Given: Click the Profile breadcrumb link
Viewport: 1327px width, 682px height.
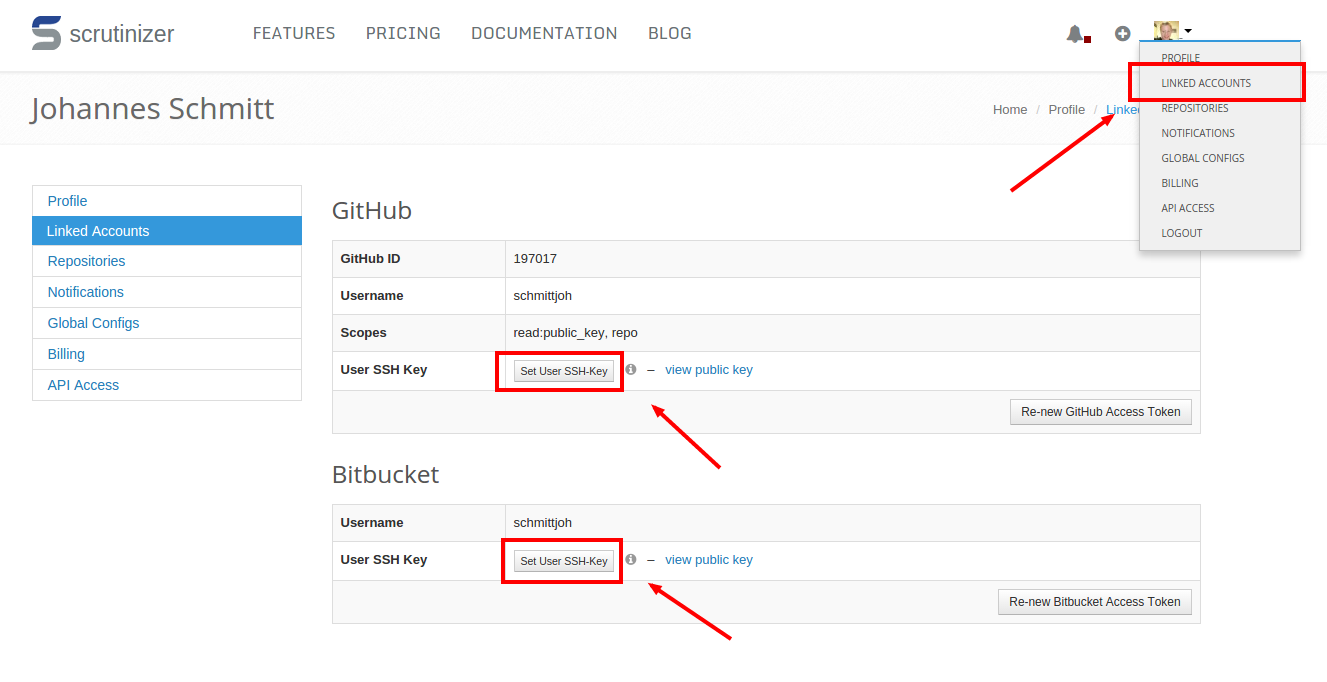Looking at the screenshot, I should point(1067,109).
